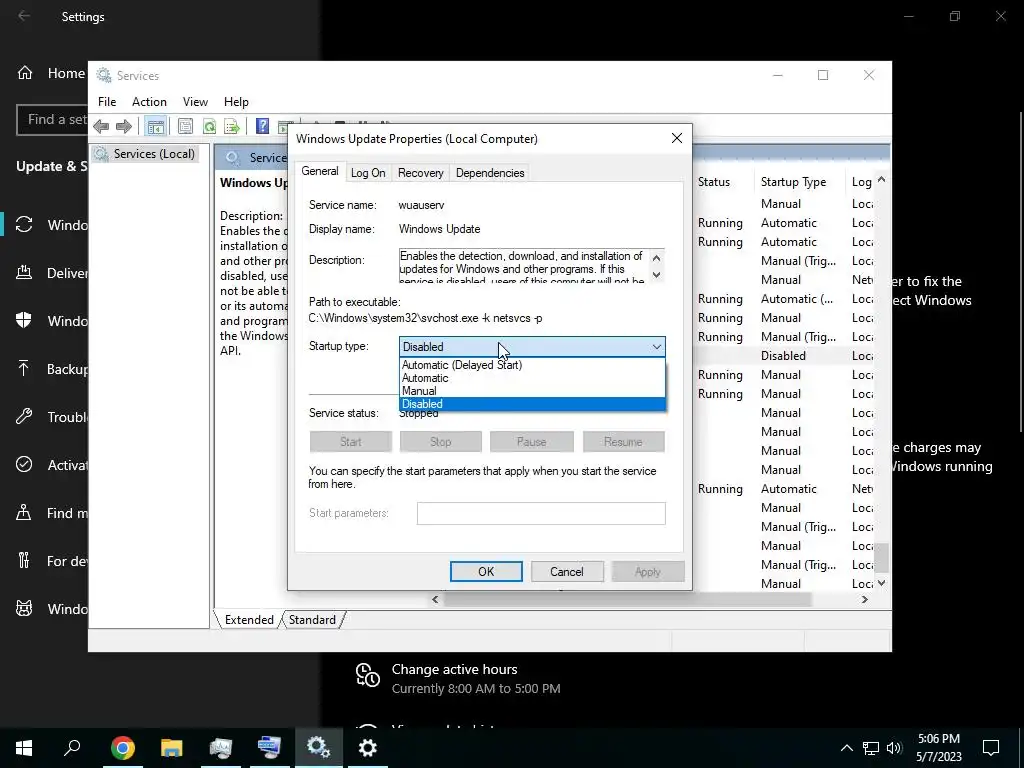Click the Forward arrow in Services toolbar
This screenshot has height=768, width=1024.
123,126
